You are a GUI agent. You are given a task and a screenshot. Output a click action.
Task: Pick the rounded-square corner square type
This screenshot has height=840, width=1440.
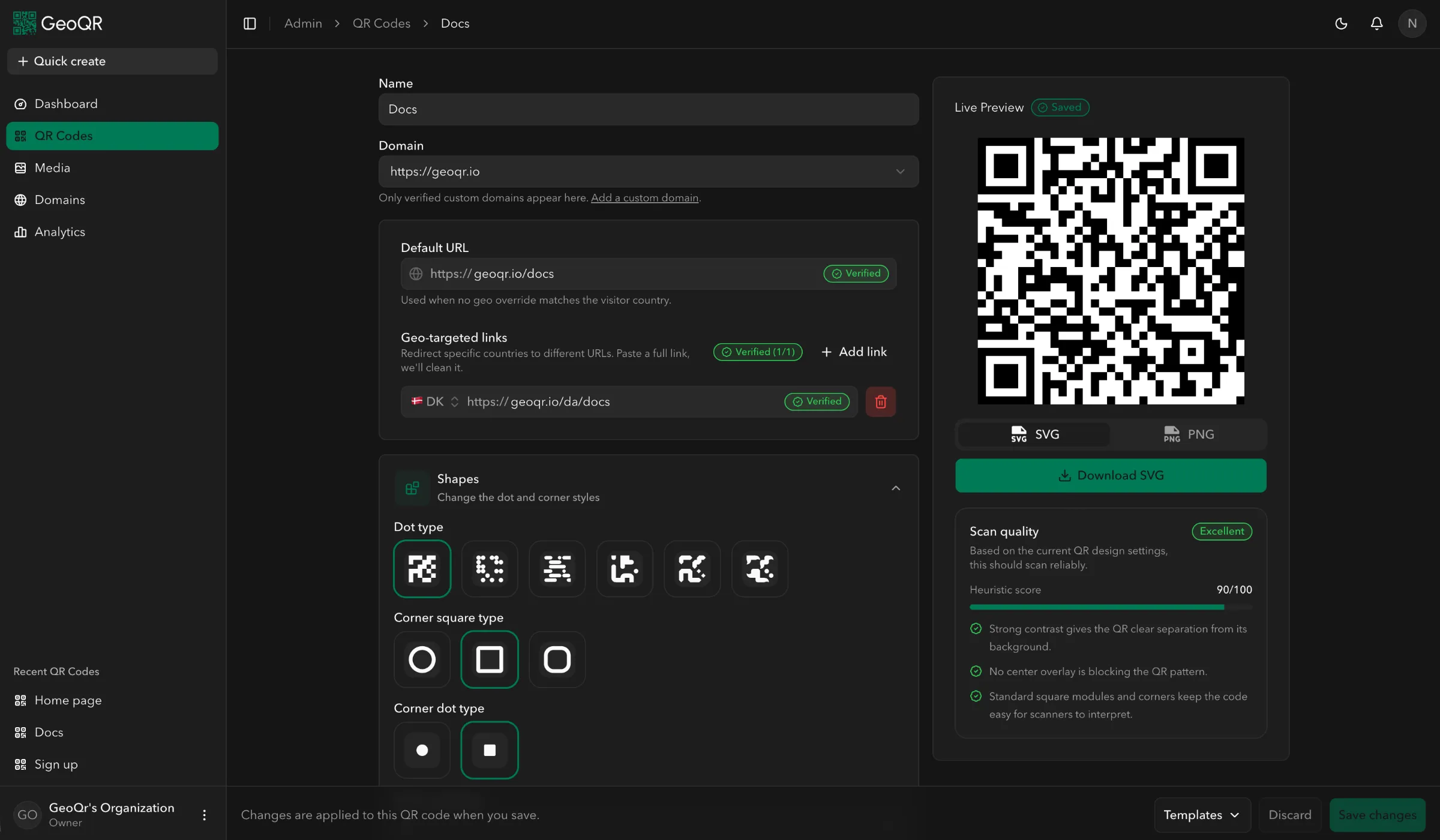[x=557, y=659]
